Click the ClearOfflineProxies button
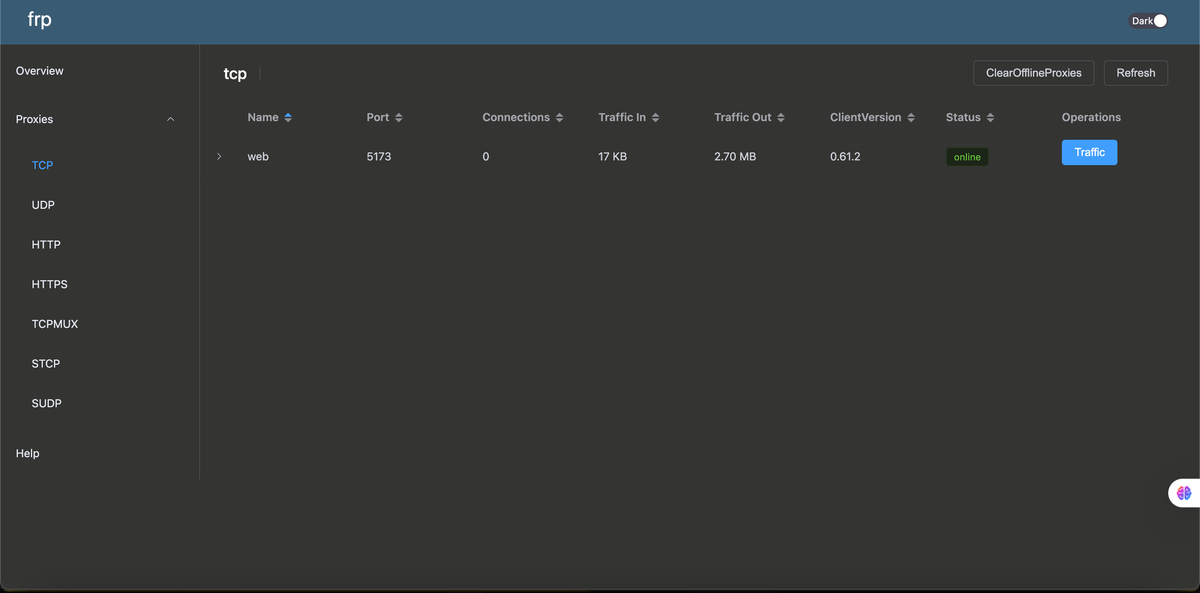Viewport: 1200px width, 593px height. pos(1033,73)
